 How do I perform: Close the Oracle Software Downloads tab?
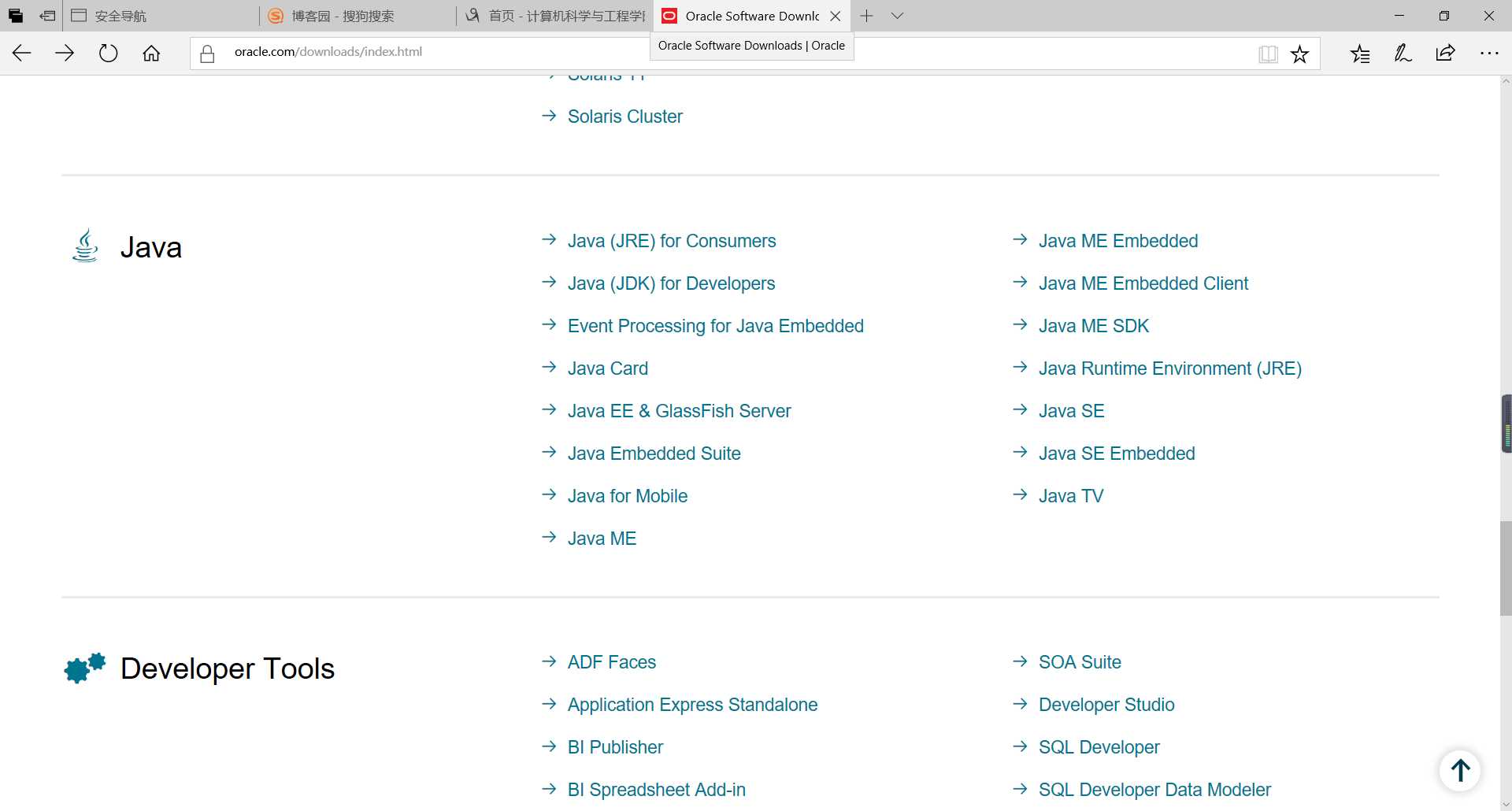[x=836, y=16]
